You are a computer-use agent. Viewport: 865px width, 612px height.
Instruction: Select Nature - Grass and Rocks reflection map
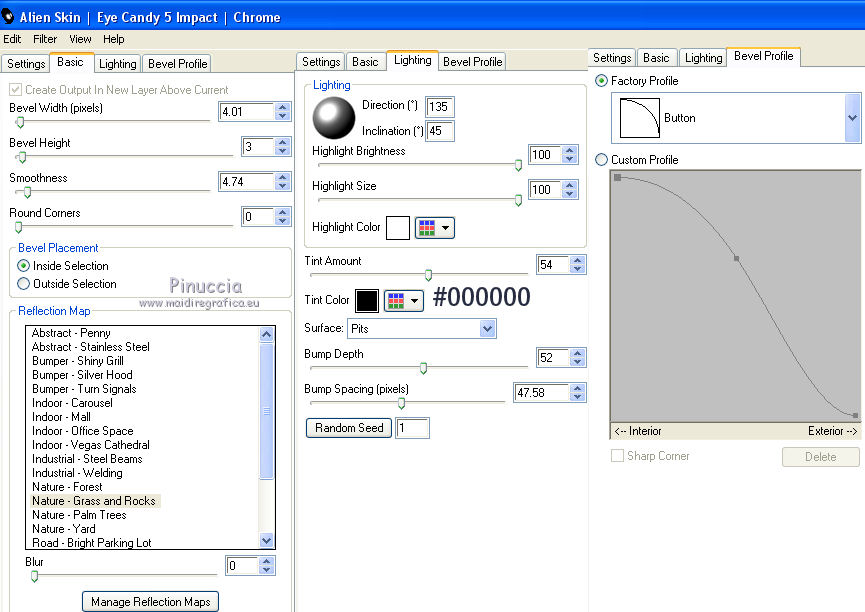tap(94, 501)
